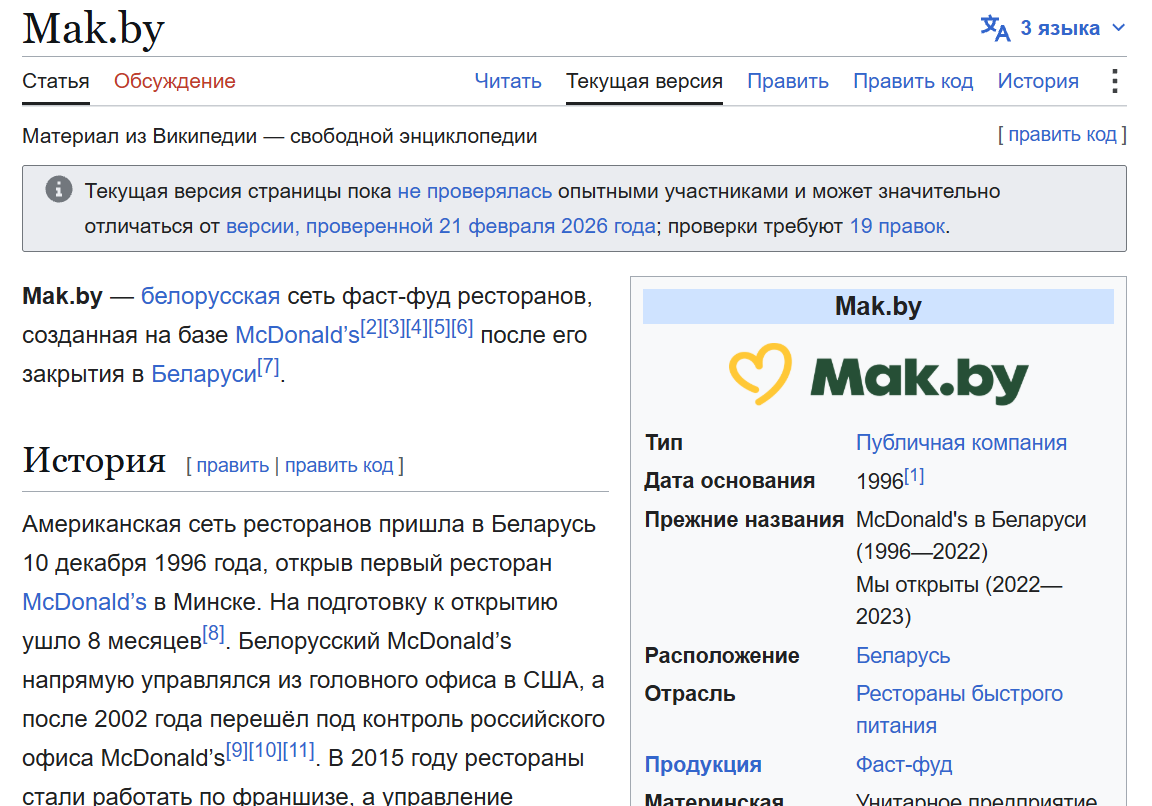1152x806 pixels.
Task: Open the 'не проверялась' link
Action: (475, 191)
